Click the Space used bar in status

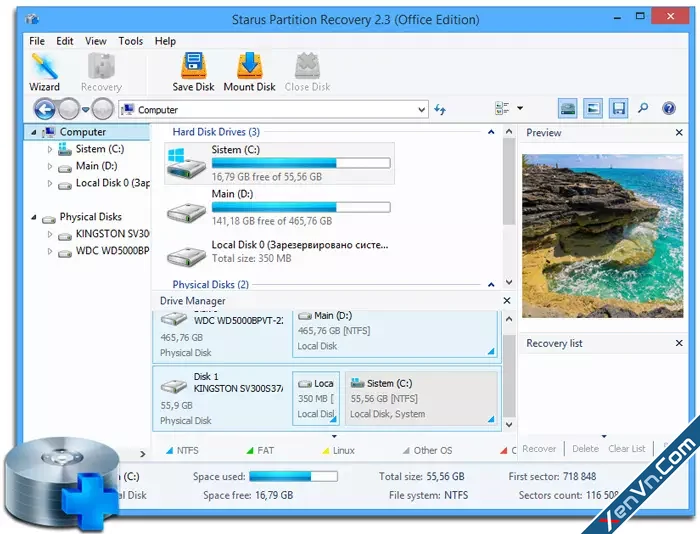[x=293, y=477]
